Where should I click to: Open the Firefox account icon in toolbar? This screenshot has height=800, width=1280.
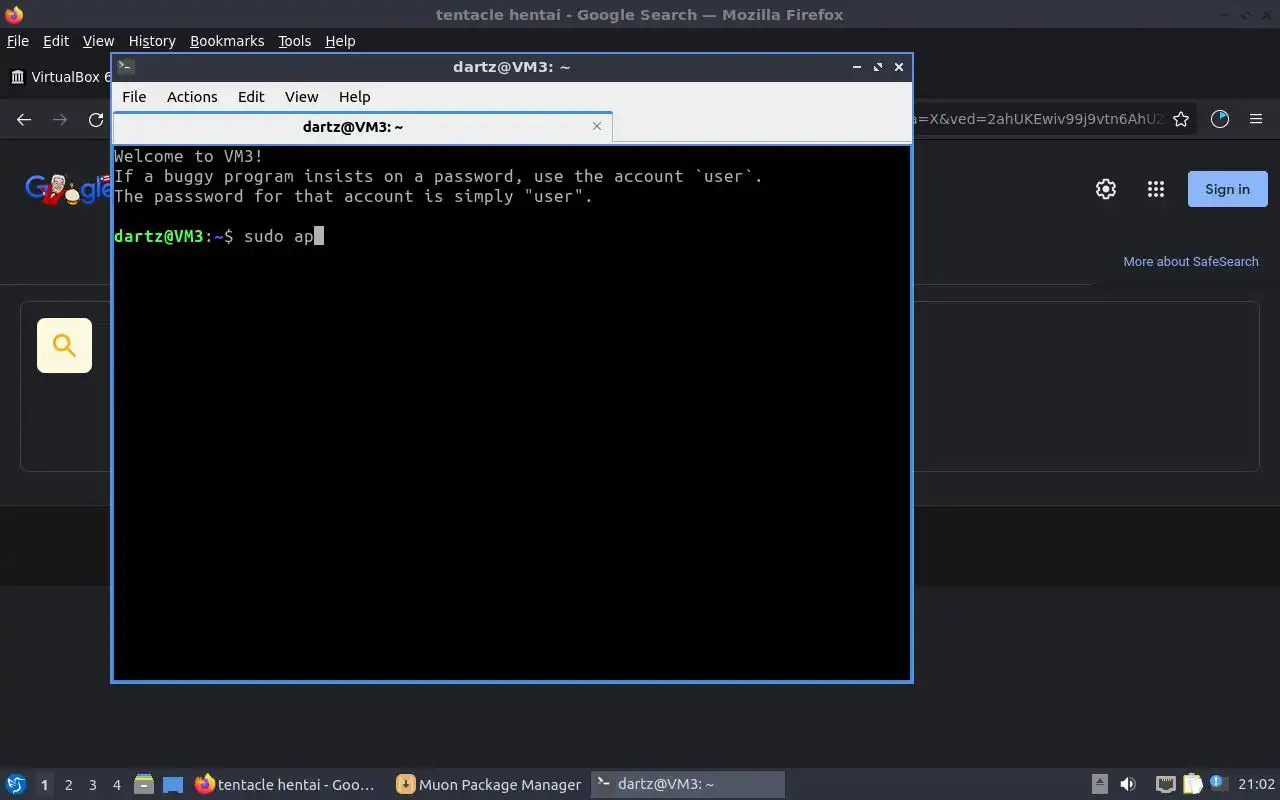pos(1220,119)
